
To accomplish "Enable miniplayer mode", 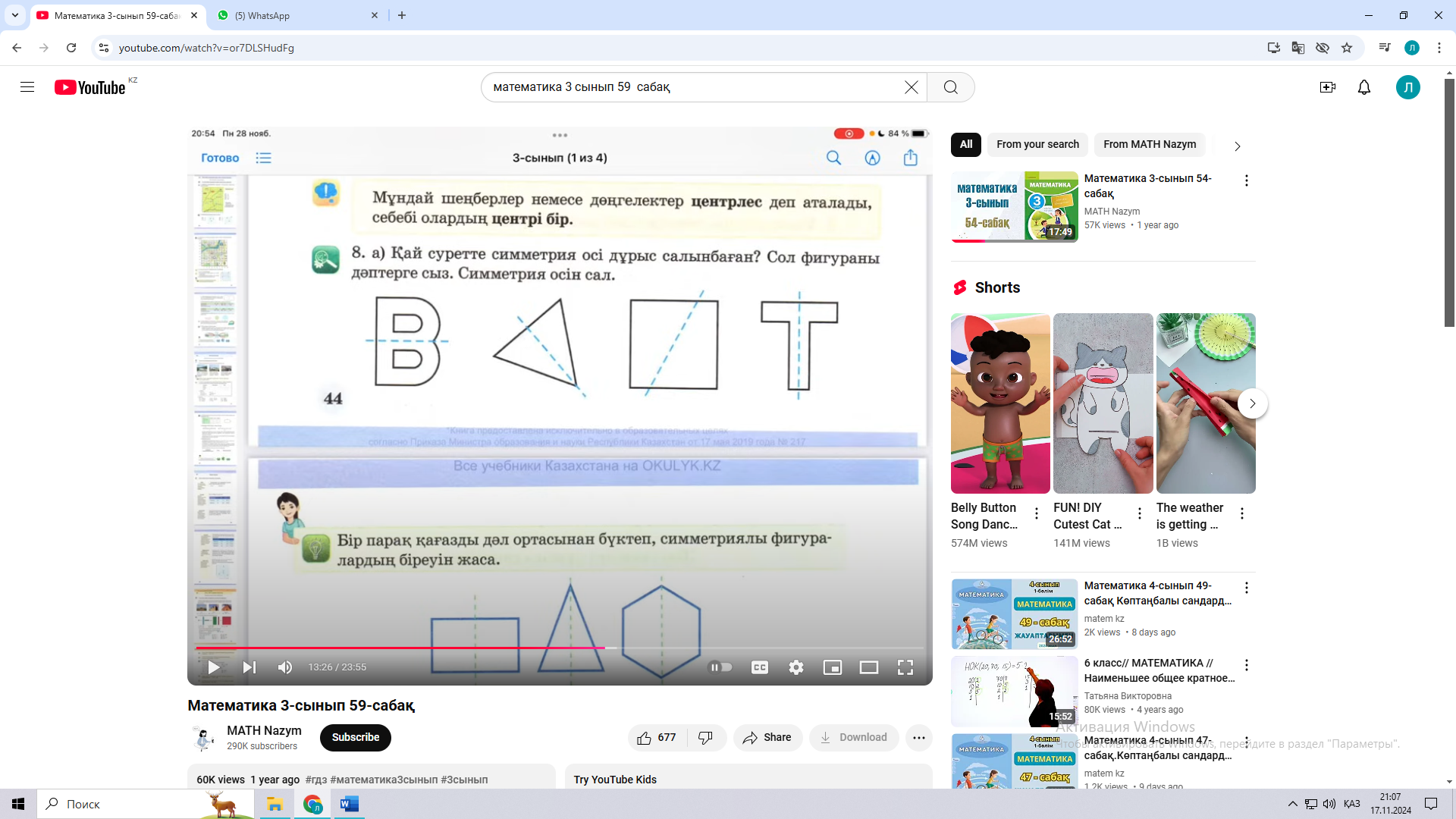I will [832, 667].
